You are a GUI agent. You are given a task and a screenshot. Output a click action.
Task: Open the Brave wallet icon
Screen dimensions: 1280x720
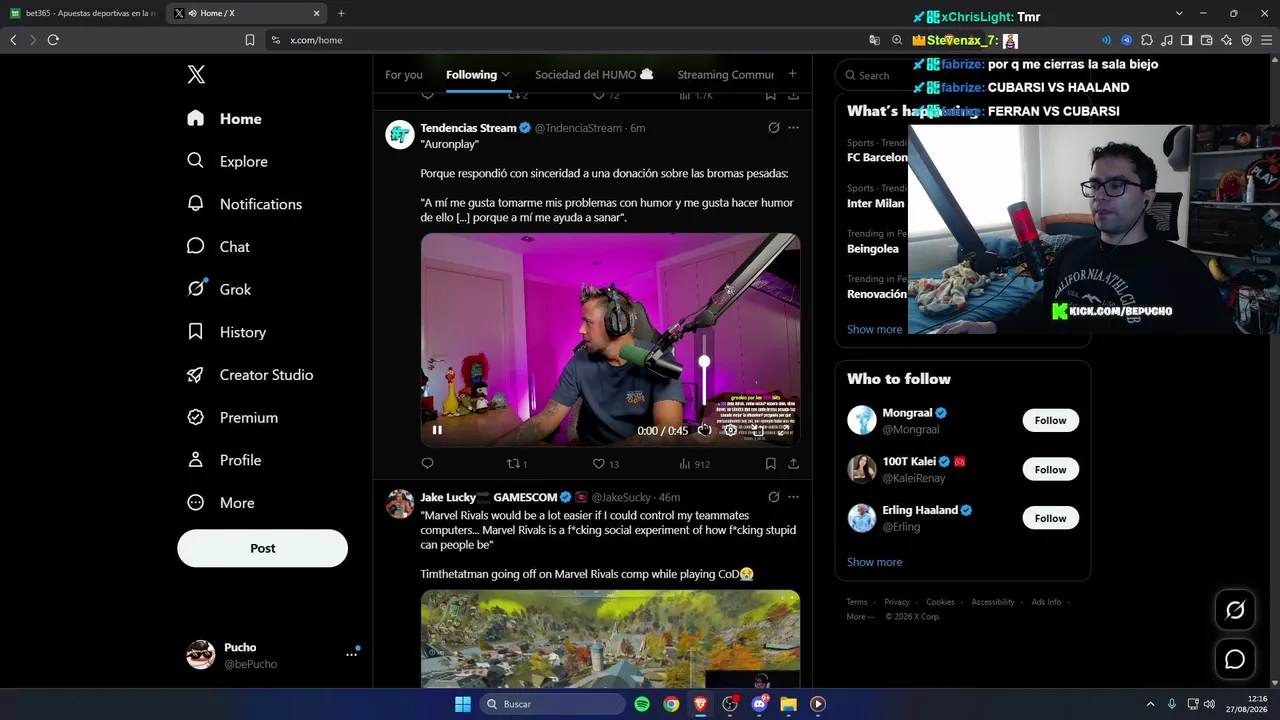click(1206, 40)
